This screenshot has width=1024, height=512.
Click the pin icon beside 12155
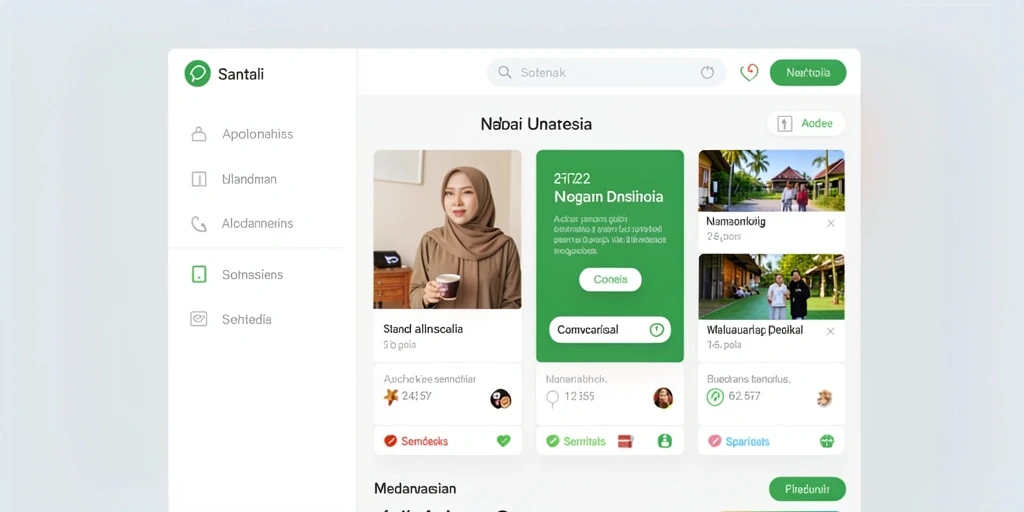(552, 398)
